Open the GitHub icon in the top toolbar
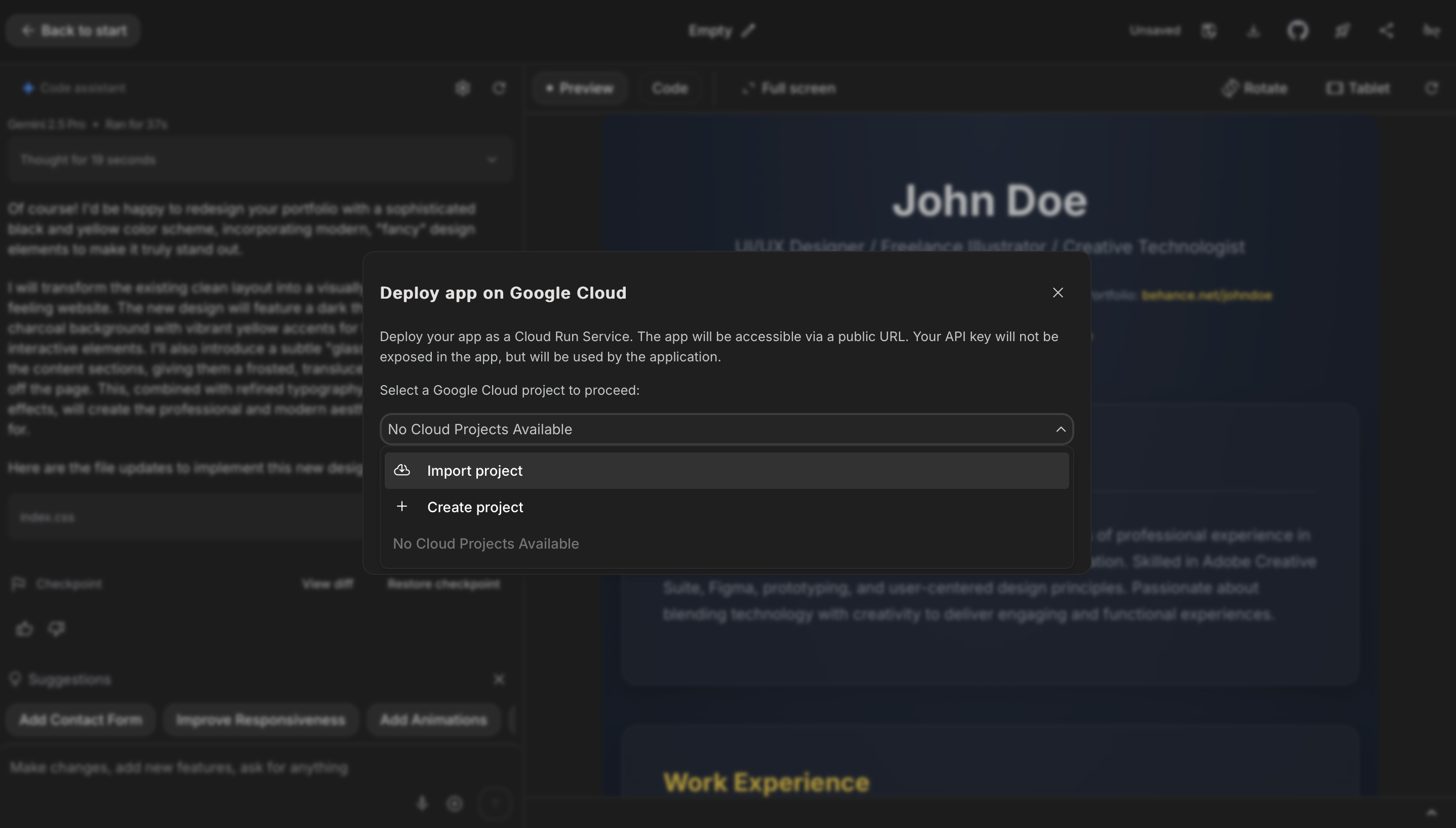The width and height of the screenshot is (1456, 828). [1299, 31]
